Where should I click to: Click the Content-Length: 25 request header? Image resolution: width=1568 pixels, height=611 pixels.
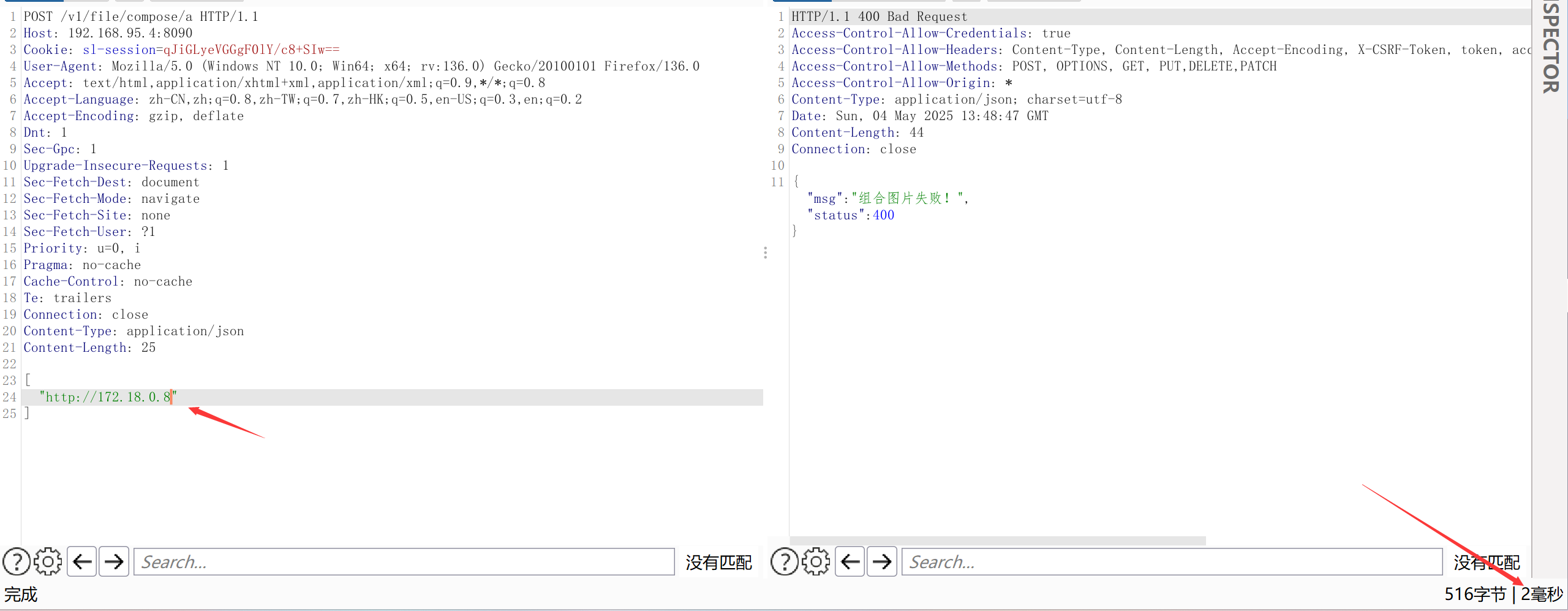(x=89, y=347)
